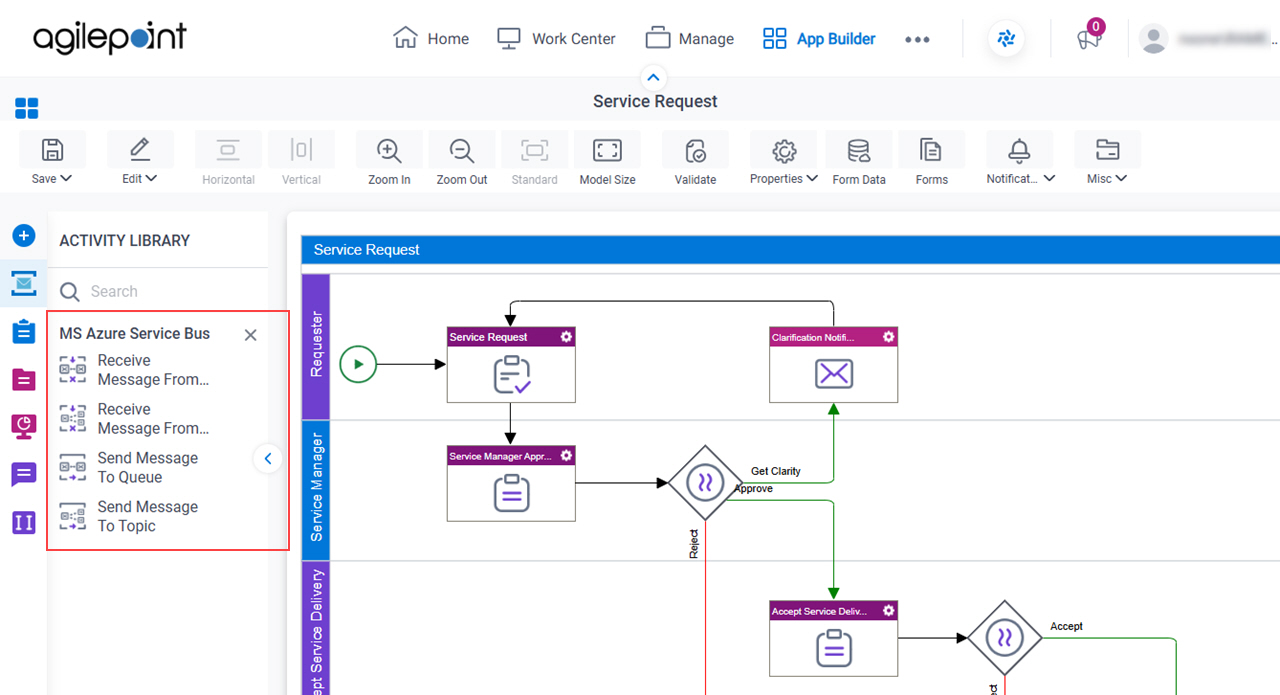Select the blue clipboard sidebar icon
This screenshot has width=1280, height=695.
24,331
